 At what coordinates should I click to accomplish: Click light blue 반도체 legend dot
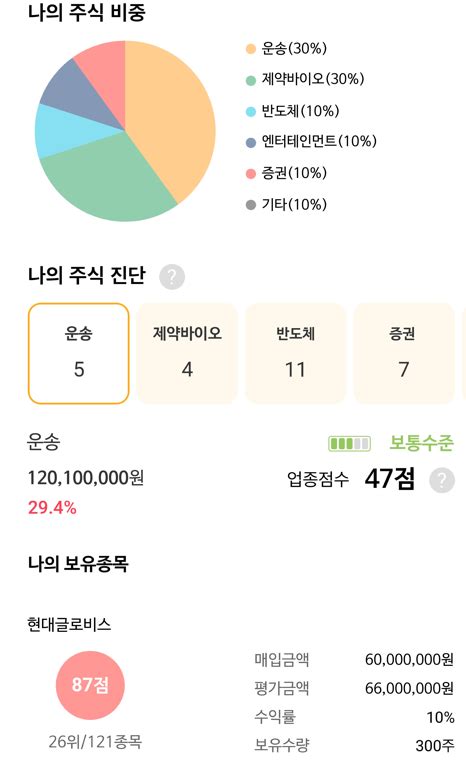251,111
